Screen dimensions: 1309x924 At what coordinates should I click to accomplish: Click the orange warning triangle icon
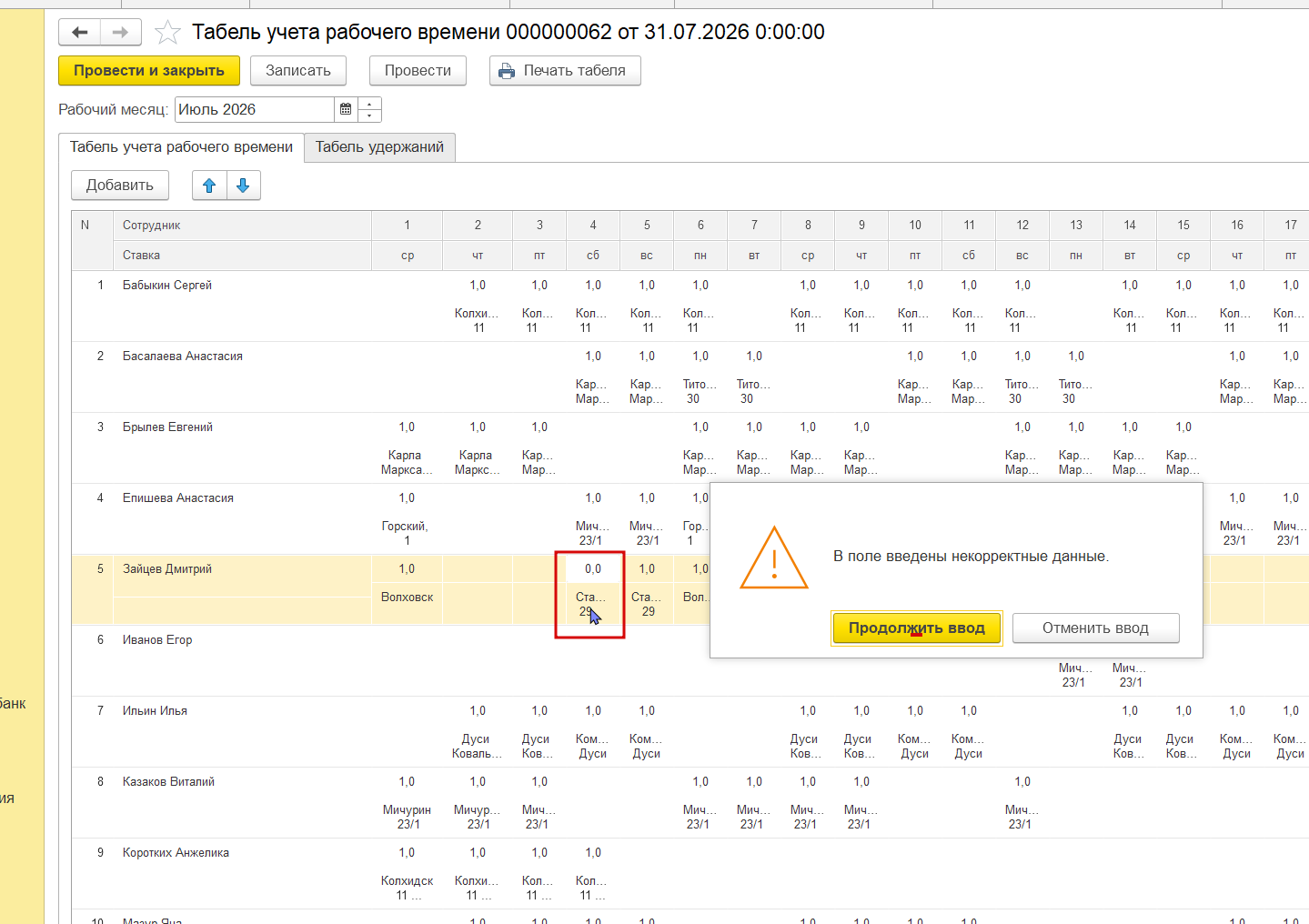coord(774,559)
